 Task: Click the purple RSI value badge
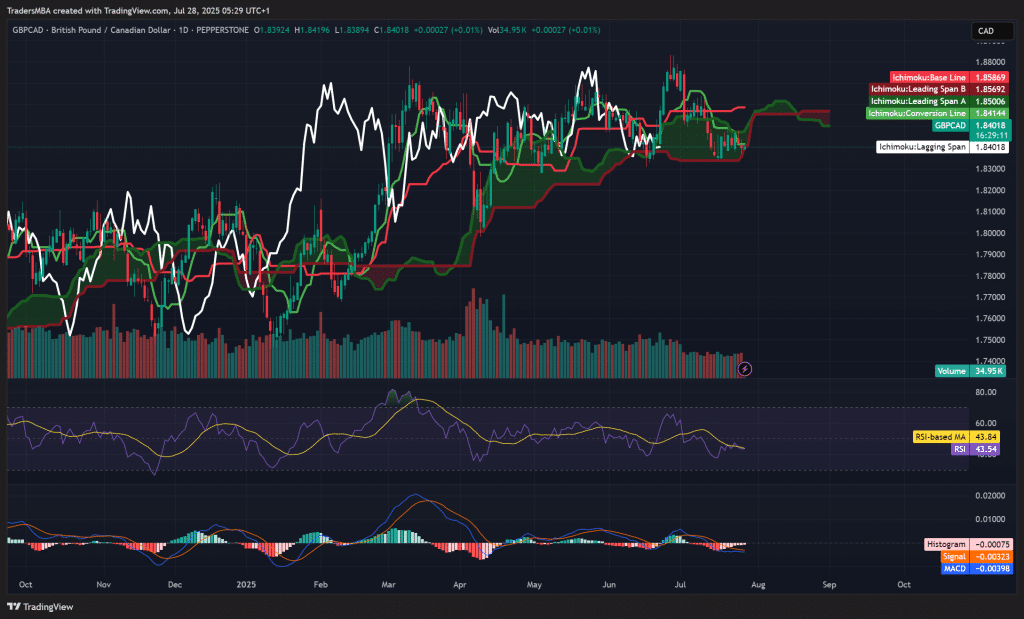coord(985,451)
